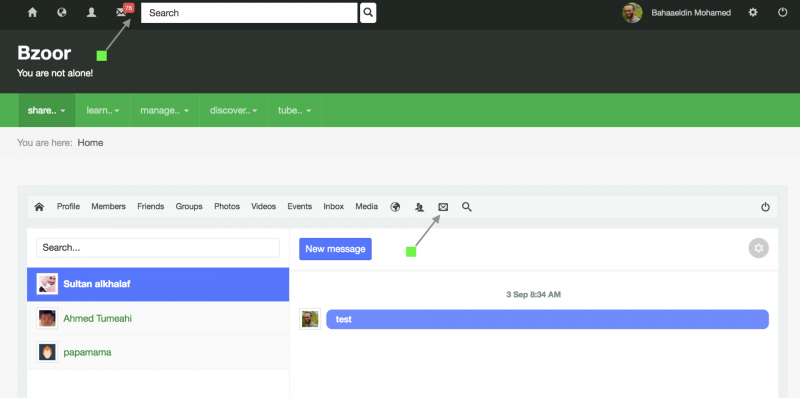The width and height of the screenshot is (800, 398).
Task: Expand the learn.. dropdown menu
Action: (103, 110)
